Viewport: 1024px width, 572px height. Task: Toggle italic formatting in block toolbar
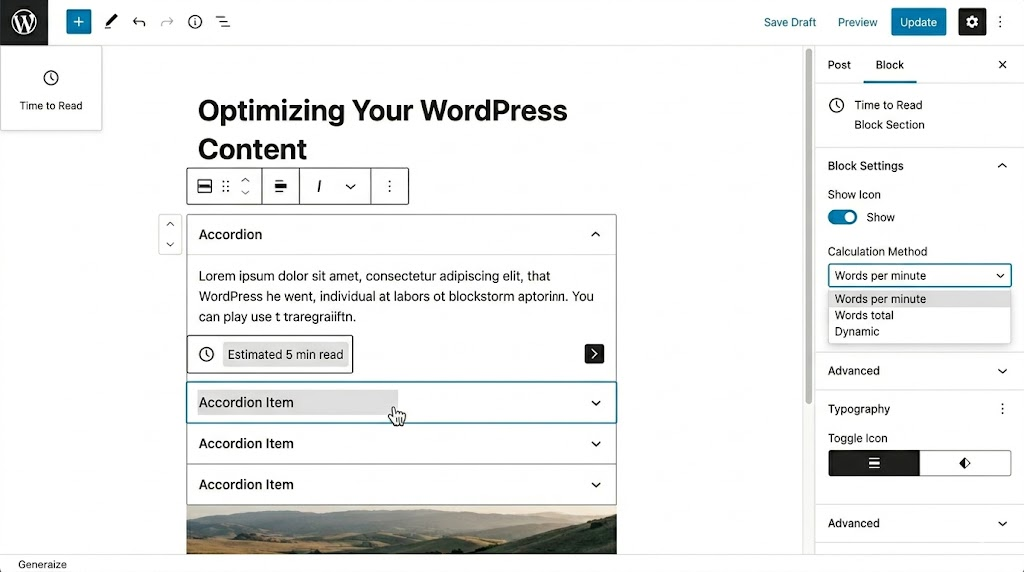click(x=319, y=186)
